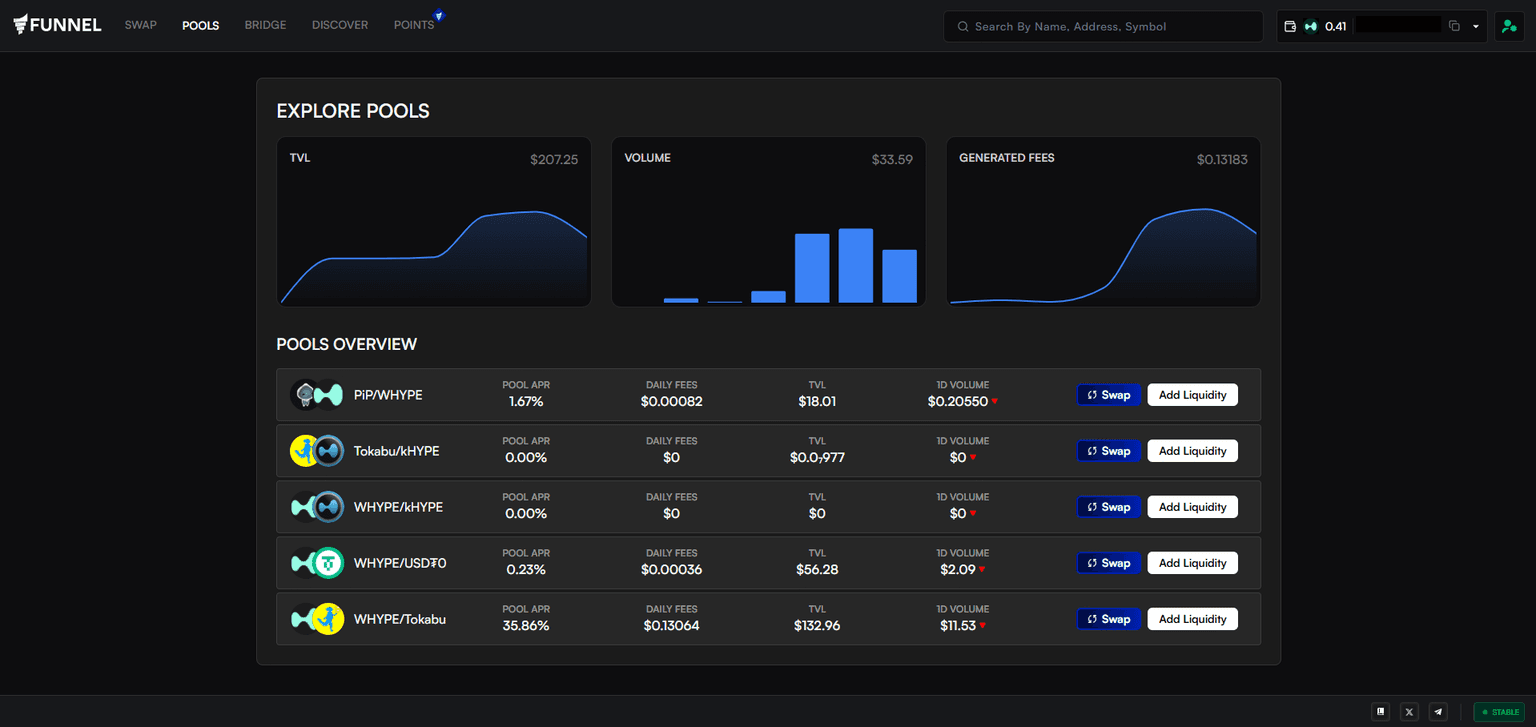
Task: Open the BRIDGE tab
Action: click(x=265, y=25)
